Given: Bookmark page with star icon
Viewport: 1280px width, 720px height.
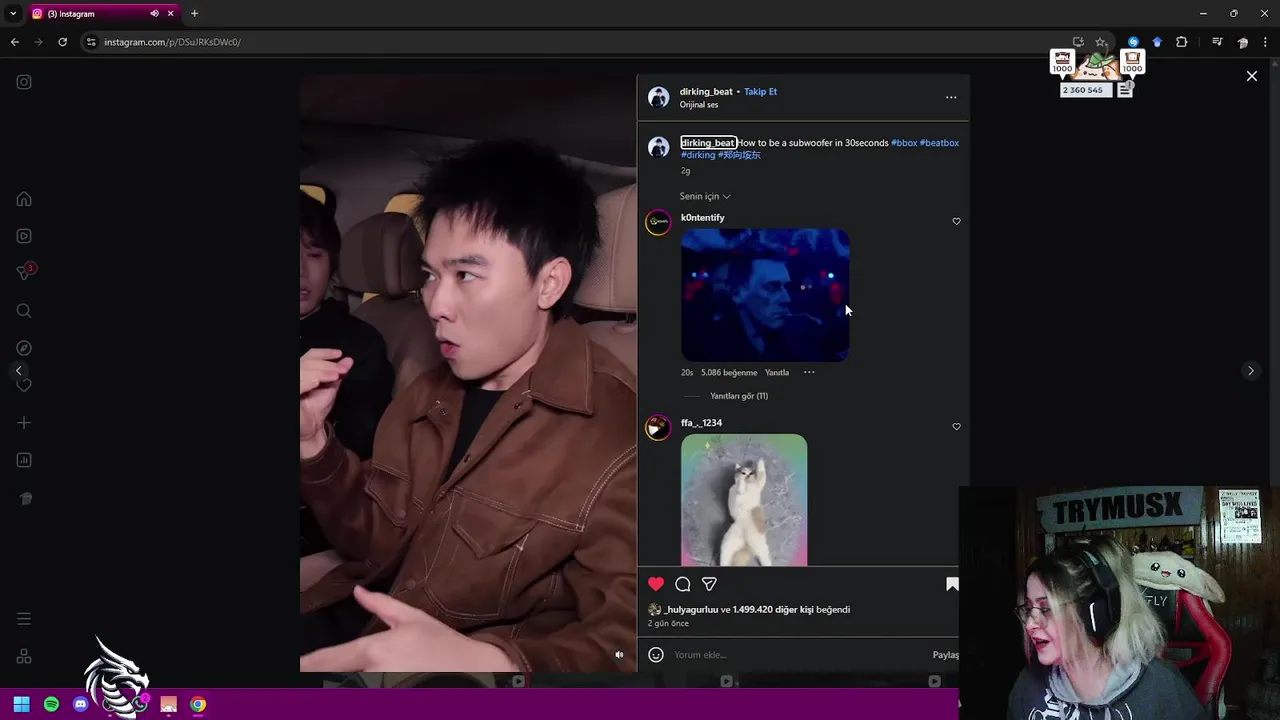Looking at the screenshot, I should pyautogui.click(x=1101, y=42).
